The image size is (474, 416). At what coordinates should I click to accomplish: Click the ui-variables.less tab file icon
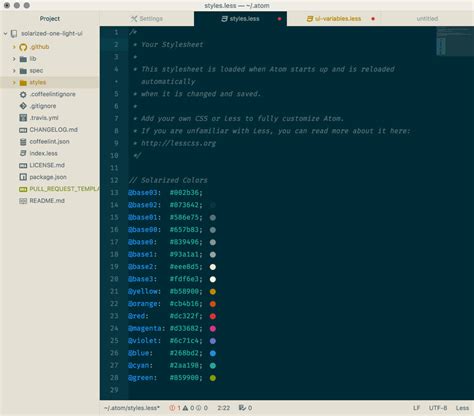310,19
